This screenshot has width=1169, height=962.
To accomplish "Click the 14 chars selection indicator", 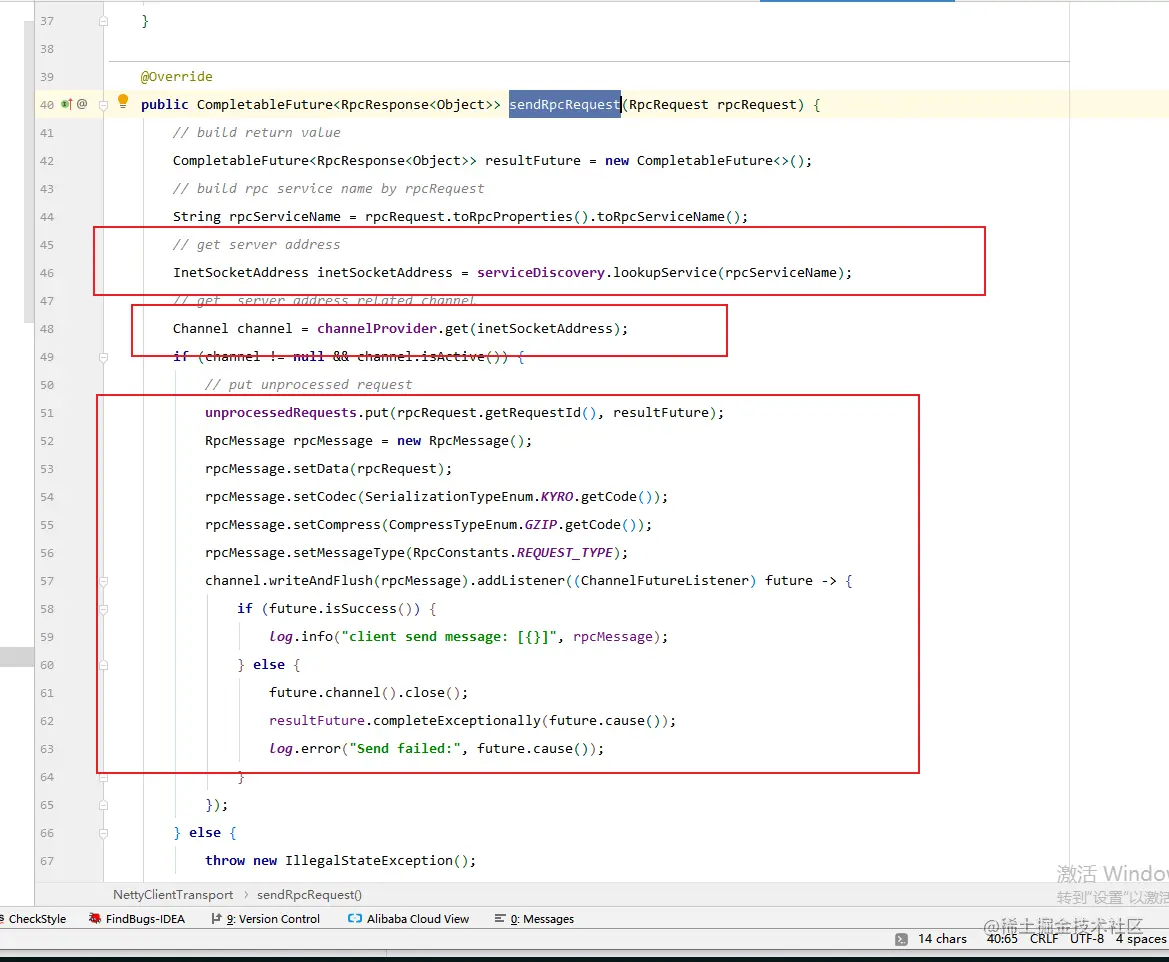I will 942,939.
